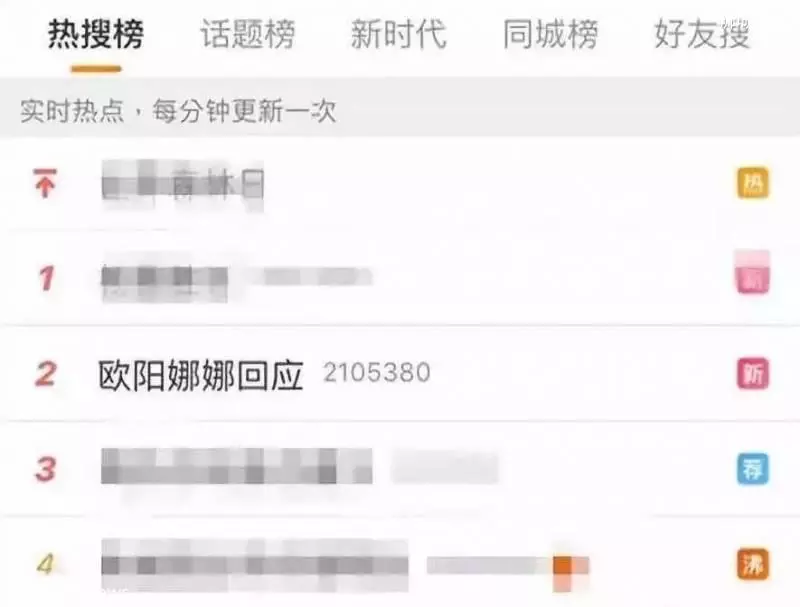Switch to the 好友搜 tab
Image resolution: width=800 pixels, height=607 pixels.
702,34
